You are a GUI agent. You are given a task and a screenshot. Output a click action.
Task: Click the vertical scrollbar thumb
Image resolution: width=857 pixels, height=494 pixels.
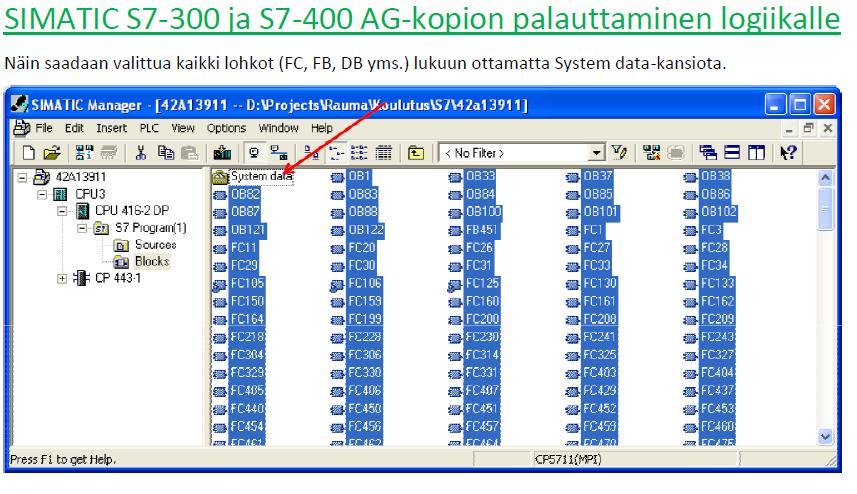[825, 209]
